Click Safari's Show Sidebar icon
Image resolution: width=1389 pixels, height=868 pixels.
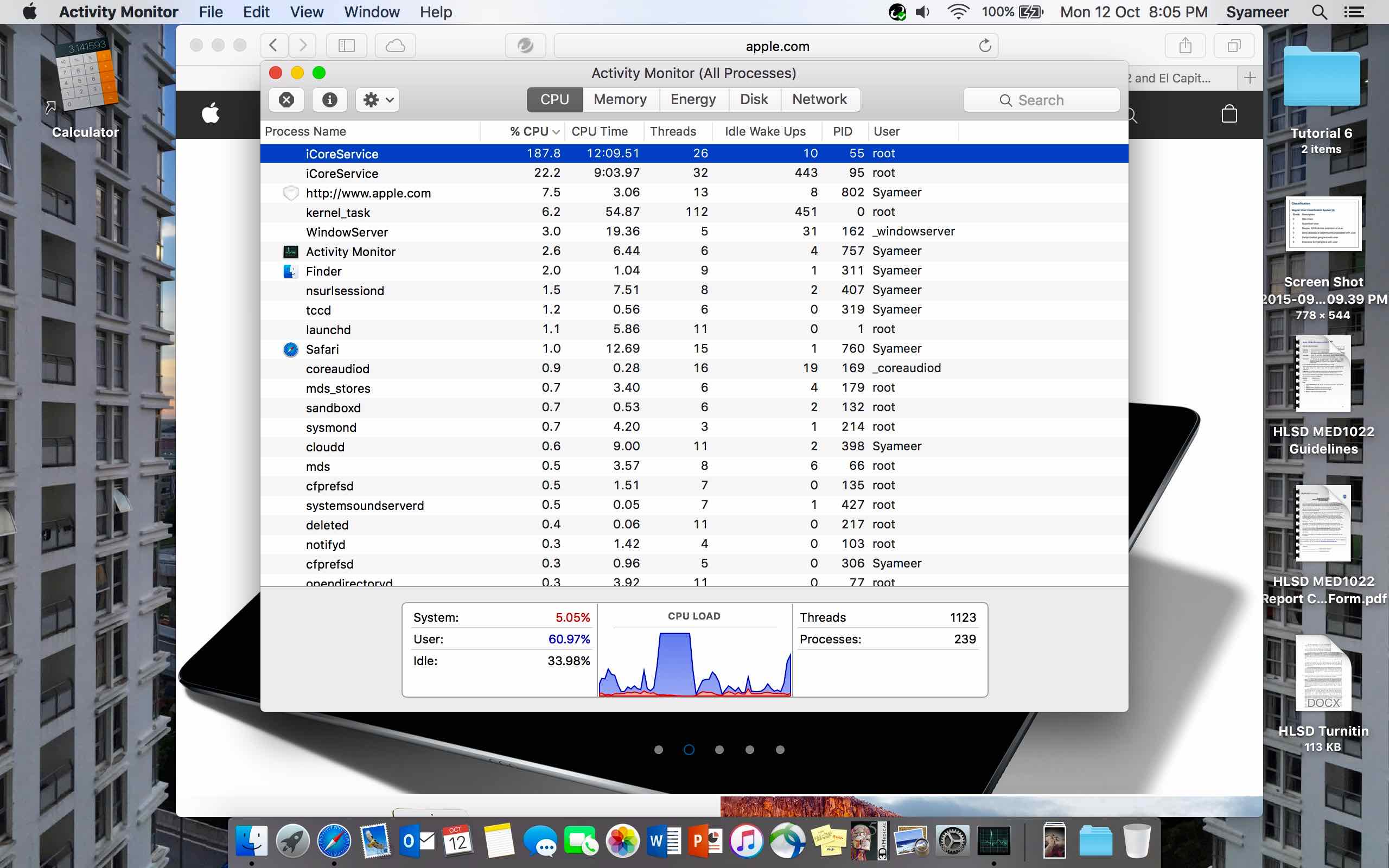[x=347, y=46]
